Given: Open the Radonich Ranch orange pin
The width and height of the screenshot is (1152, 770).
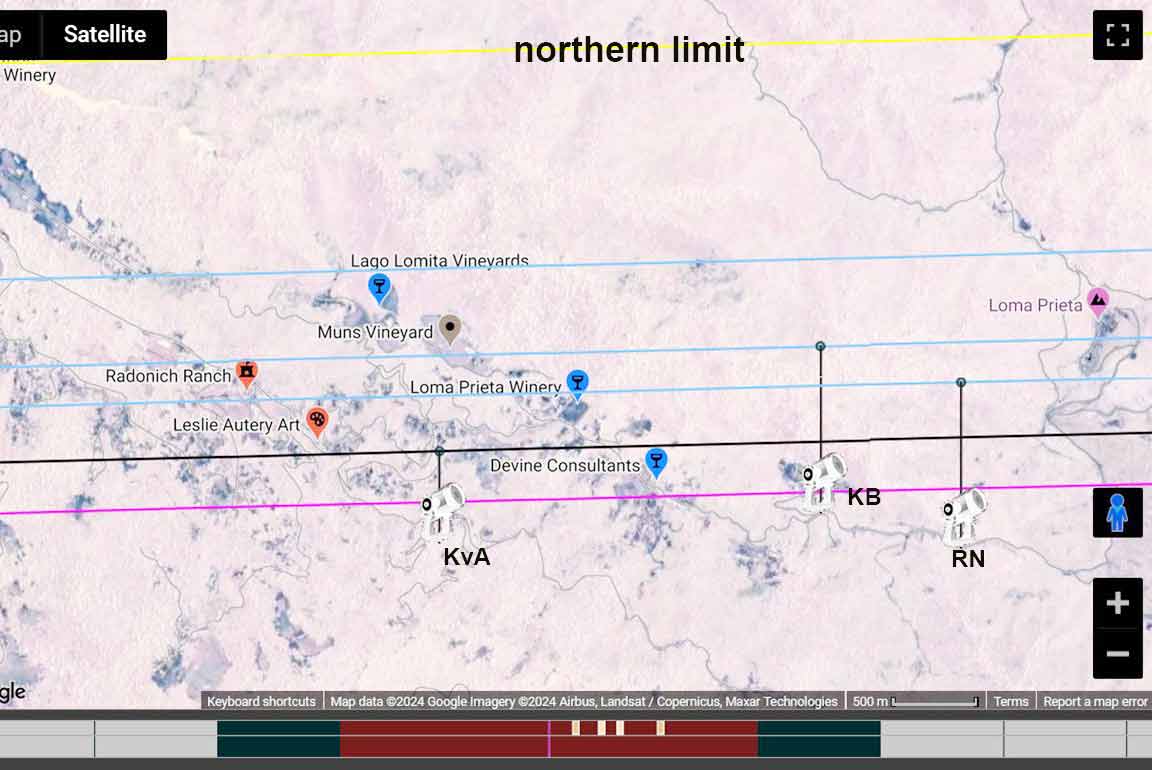Looking at the screenshot, I should click(x=247, y=373).
